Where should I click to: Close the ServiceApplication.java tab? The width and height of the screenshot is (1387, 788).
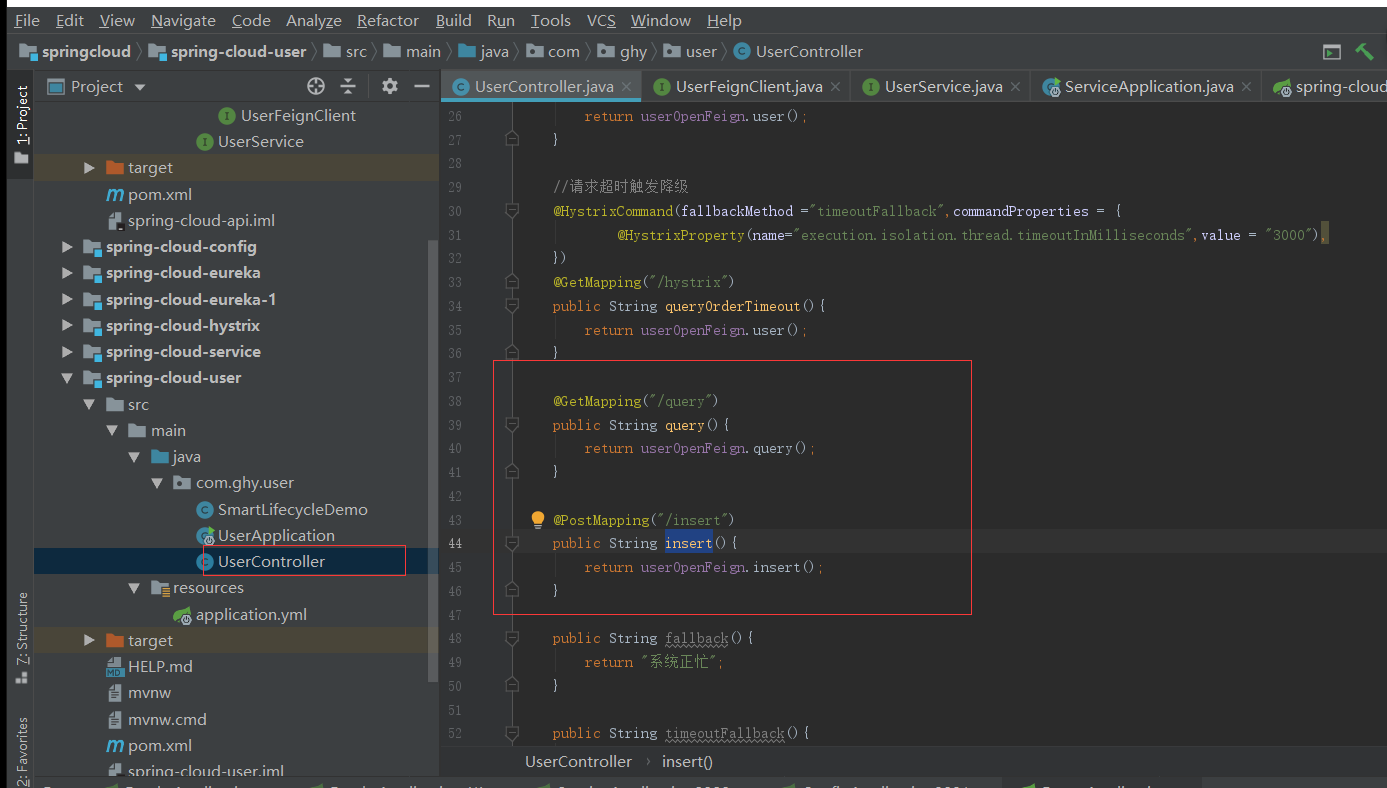pyautogui.click(x=1247, y=87)
